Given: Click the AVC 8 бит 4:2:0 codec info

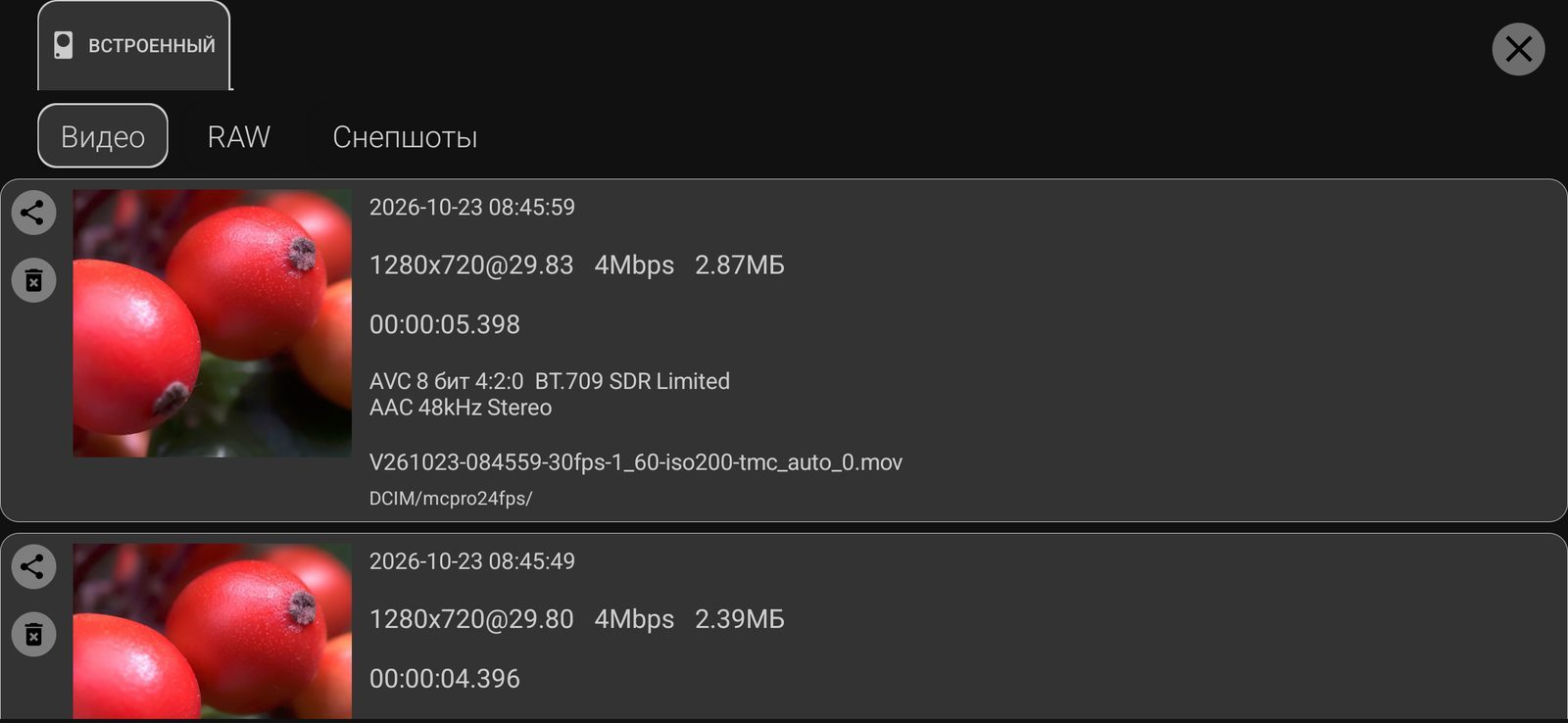Looking at the screenshot, I should [447, 381].
